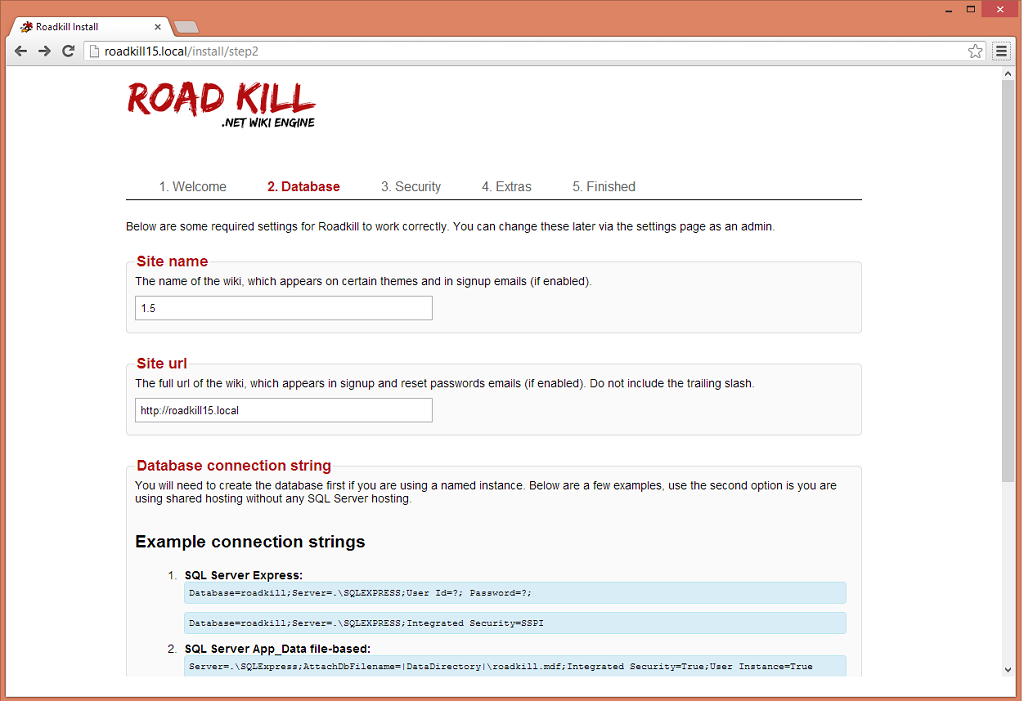Go to the 1. Welcome step
Viewport: 1024px width, 701px height.
[x=192, y=187]
